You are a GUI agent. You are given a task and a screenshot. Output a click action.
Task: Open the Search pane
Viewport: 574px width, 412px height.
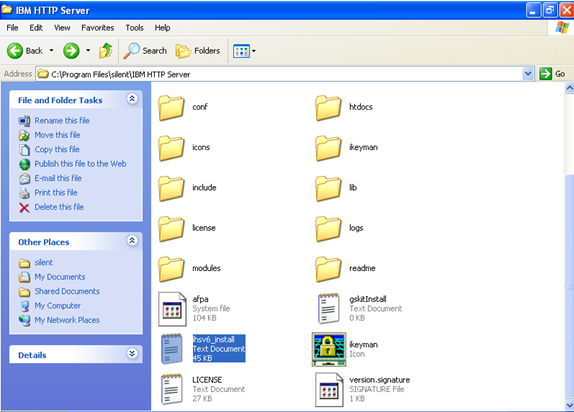[x=145, y=51]
